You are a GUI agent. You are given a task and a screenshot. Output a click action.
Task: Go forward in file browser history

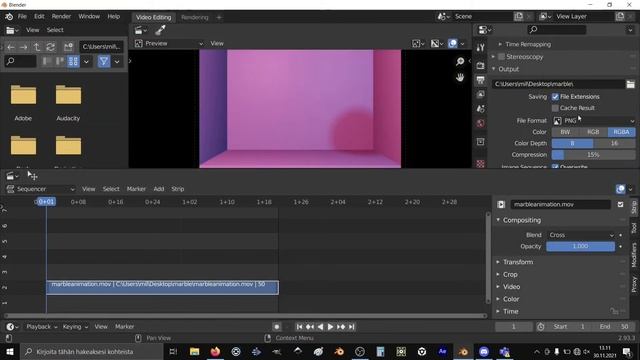pos(24,47)
